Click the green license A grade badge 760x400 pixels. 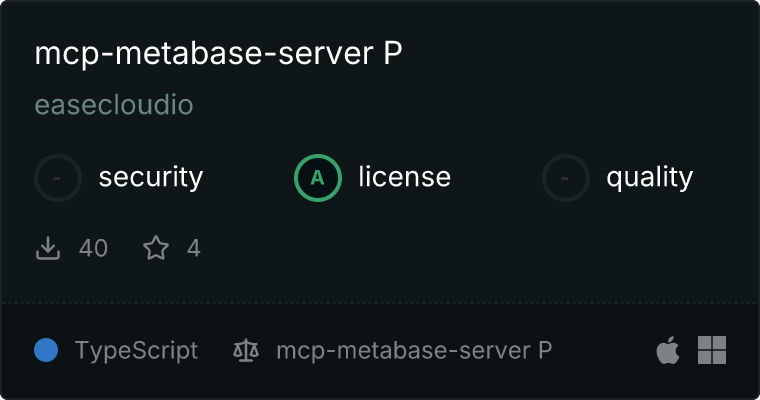pyautogui.click(x=317, y=178)
